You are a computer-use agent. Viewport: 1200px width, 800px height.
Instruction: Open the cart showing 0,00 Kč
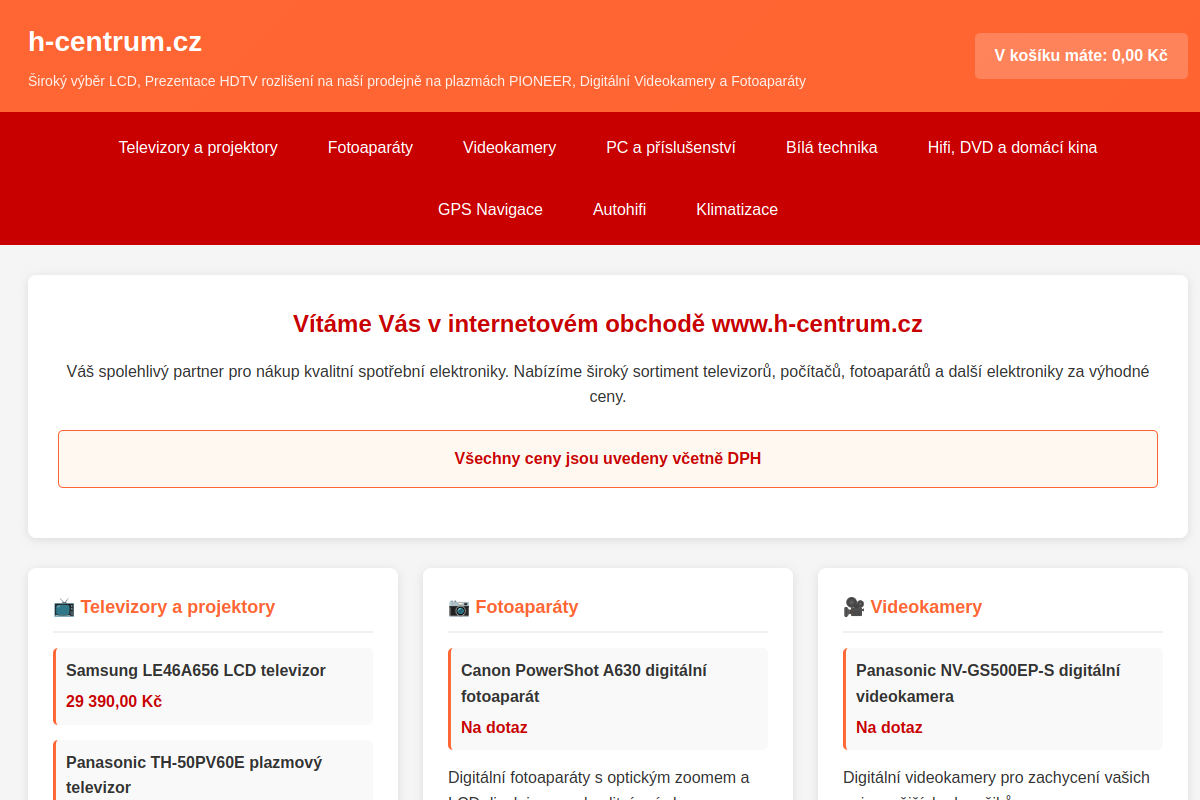(1081, 55)
